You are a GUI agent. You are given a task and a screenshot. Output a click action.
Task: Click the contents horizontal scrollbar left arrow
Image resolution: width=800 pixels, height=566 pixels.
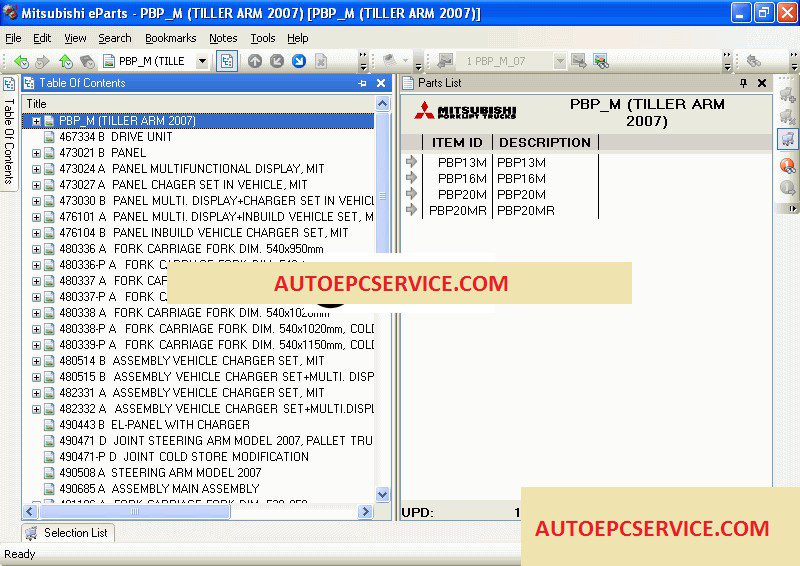click(x=30, y=511)
